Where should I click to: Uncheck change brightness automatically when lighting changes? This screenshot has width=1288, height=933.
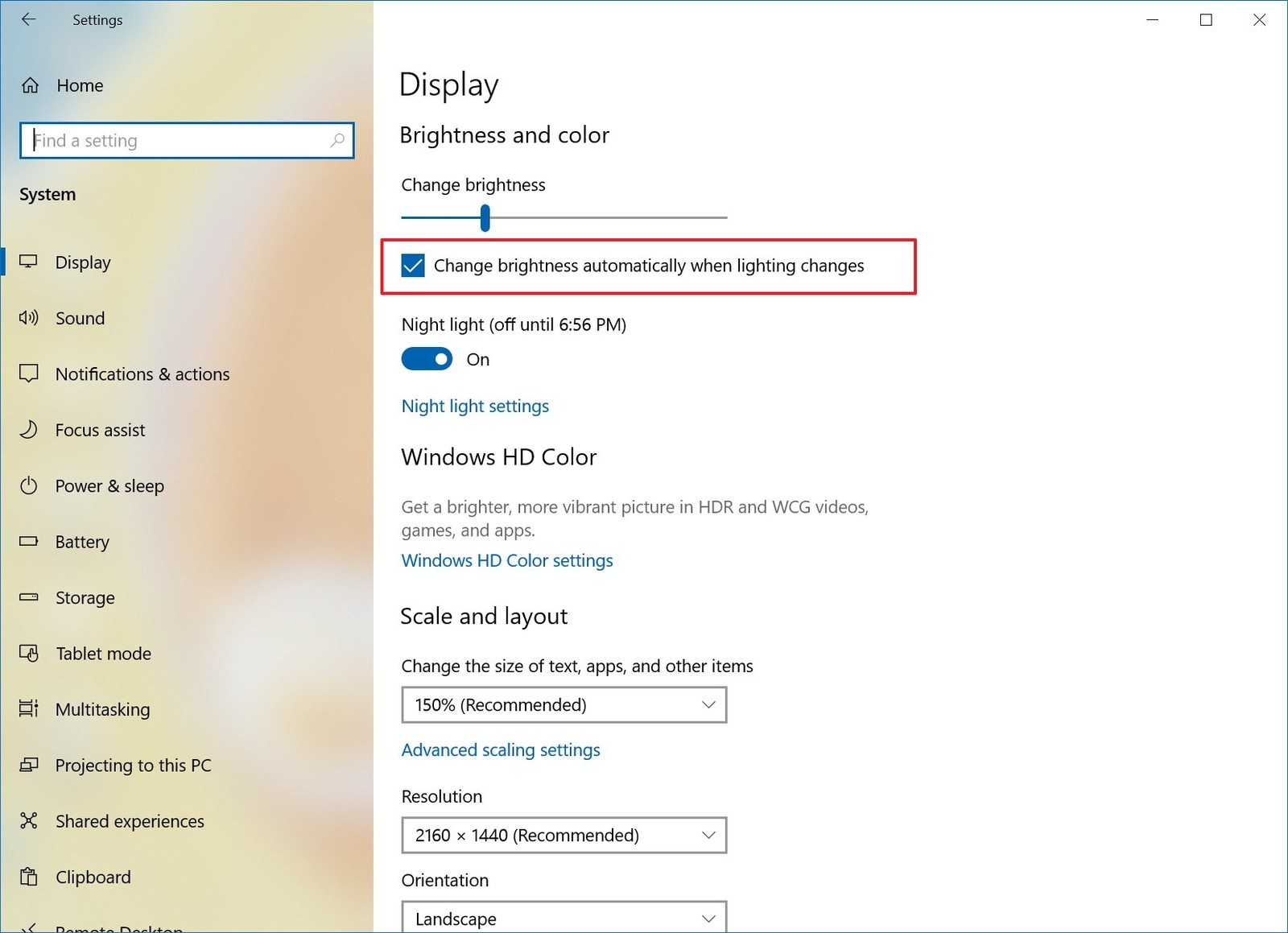tap(413, 266)
